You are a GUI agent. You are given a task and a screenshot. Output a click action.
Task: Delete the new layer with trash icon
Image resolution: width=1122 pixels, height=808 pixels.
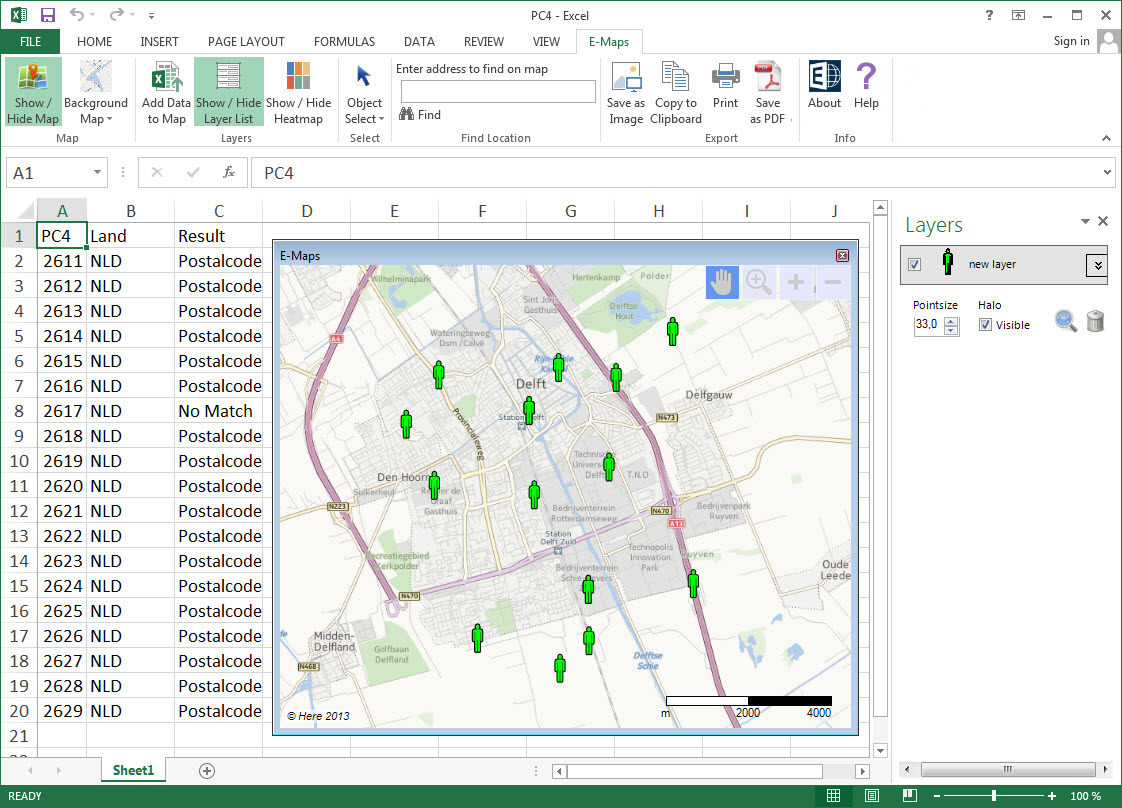(1095, 321)
